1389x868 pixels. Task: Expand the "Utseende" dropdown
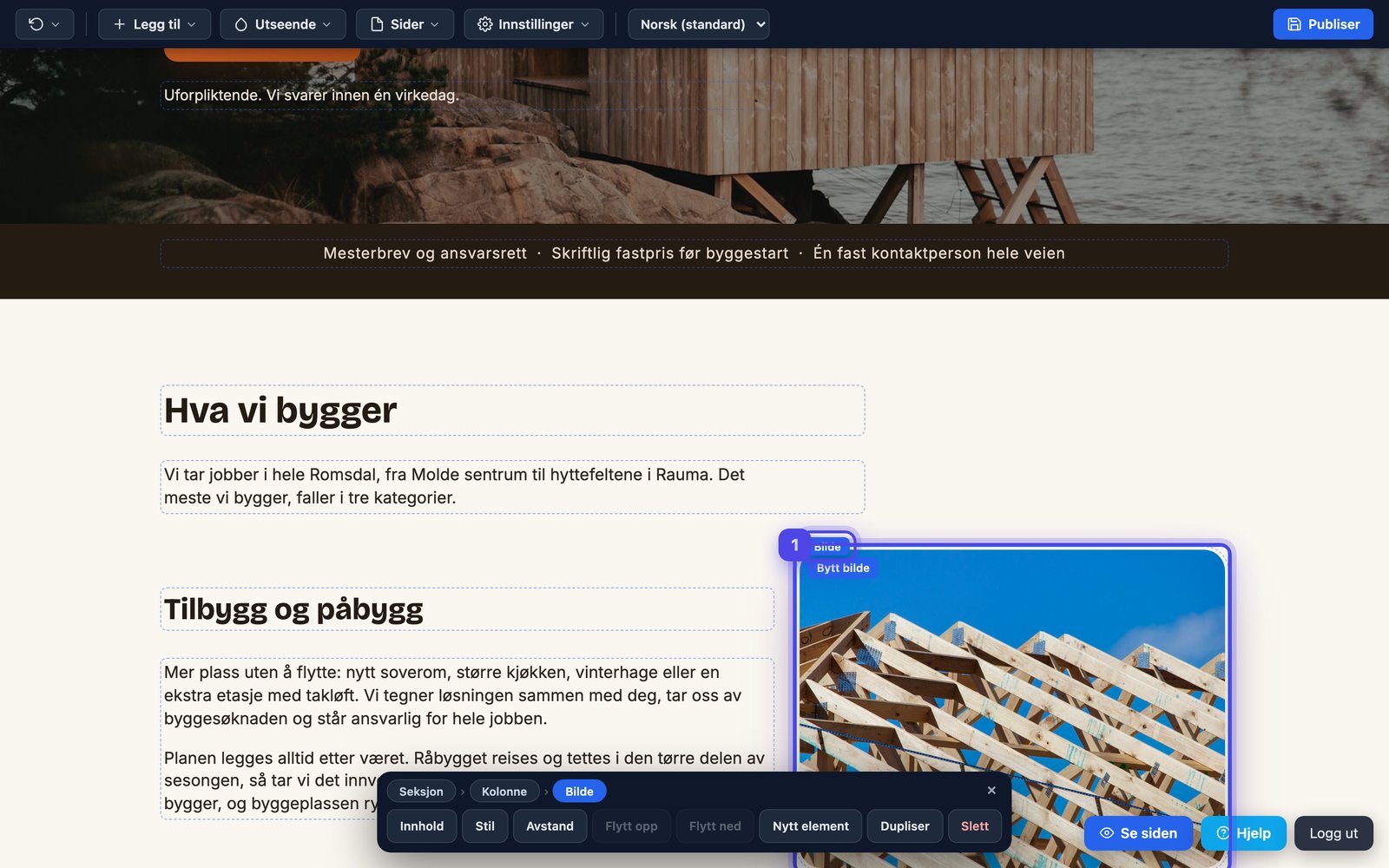(x=283, y=24)
